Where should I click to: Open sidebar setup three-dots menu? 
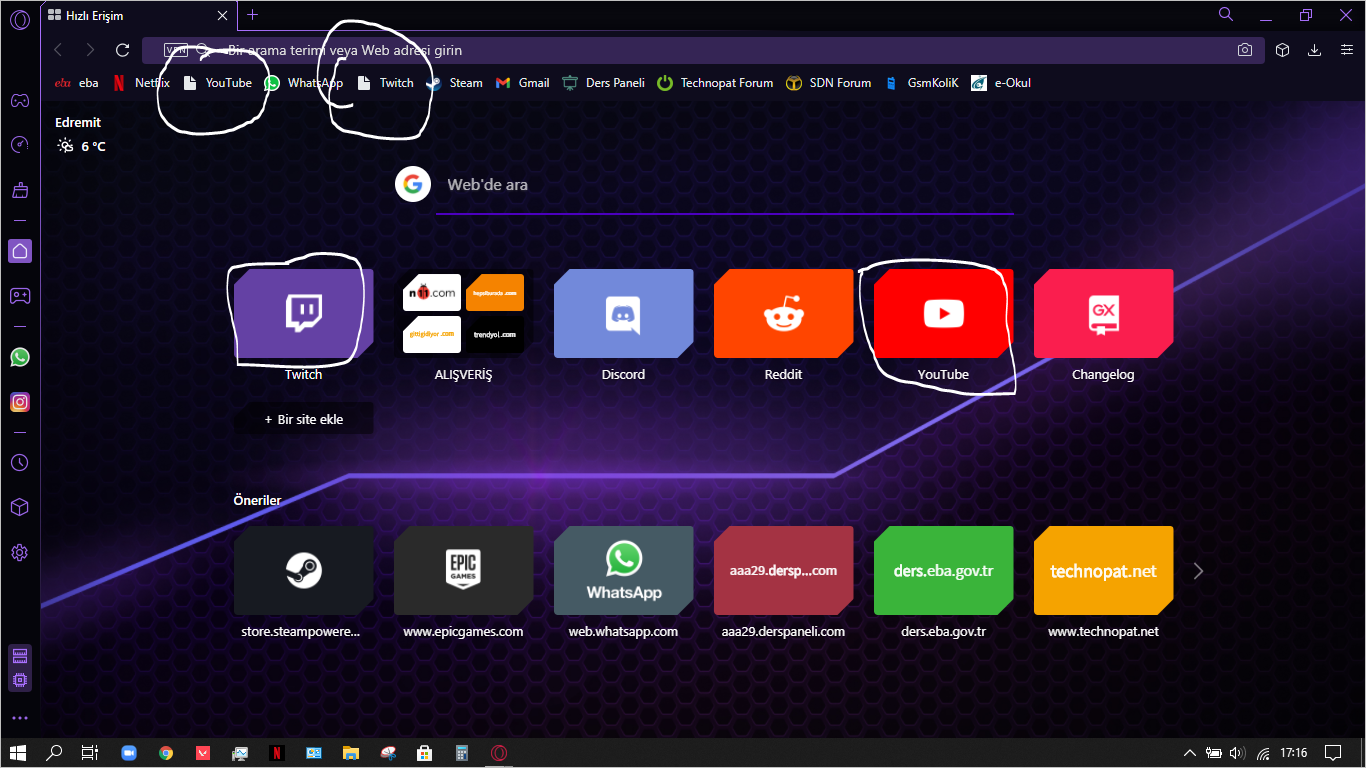20,718
